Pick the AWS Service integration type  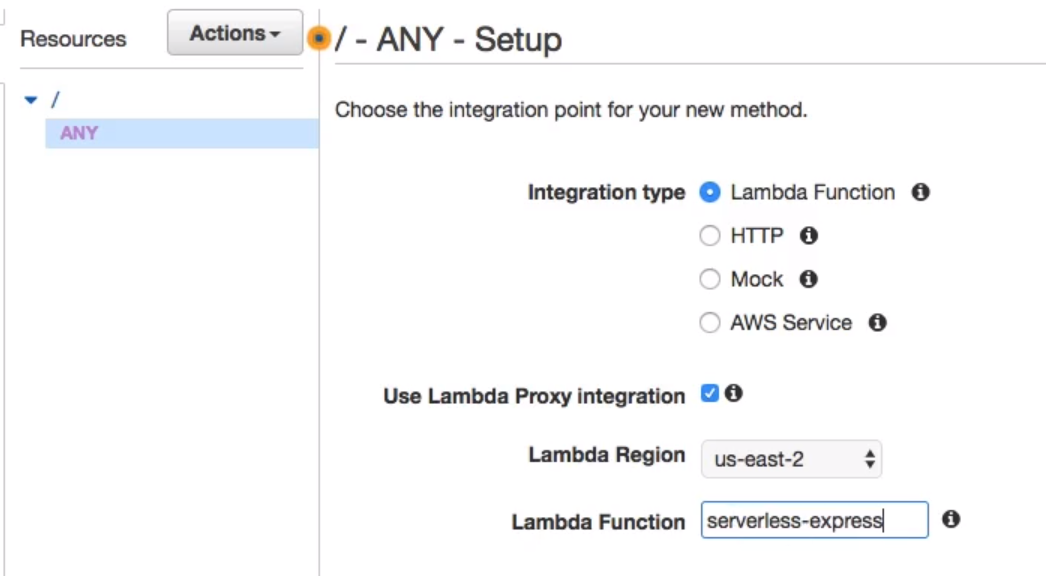710,323
